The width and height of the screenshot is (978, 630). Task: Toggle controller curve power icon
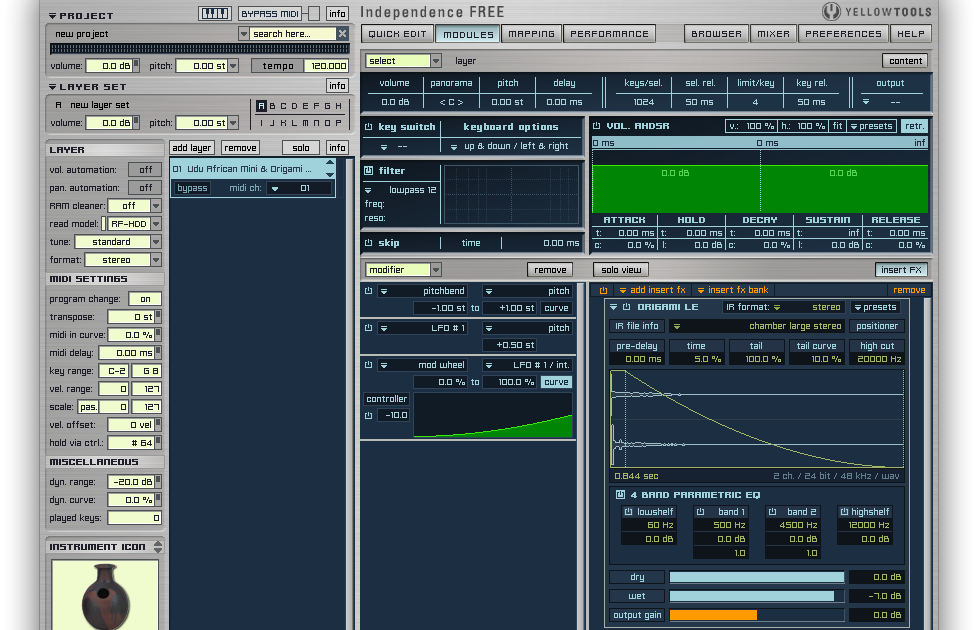click(x=369, y=415)
